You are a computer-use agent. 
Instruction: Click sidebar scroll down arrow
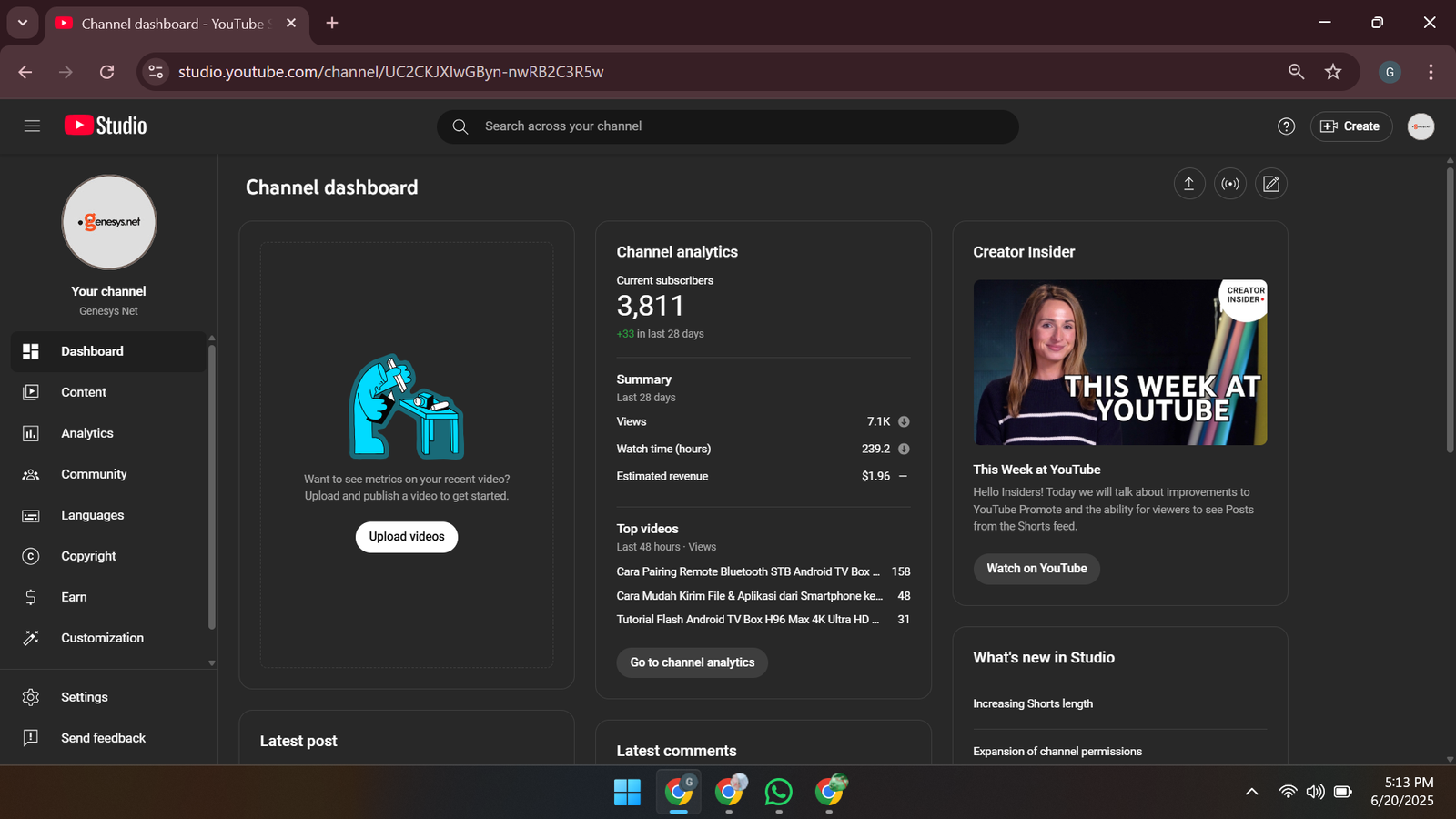point(212,663)
